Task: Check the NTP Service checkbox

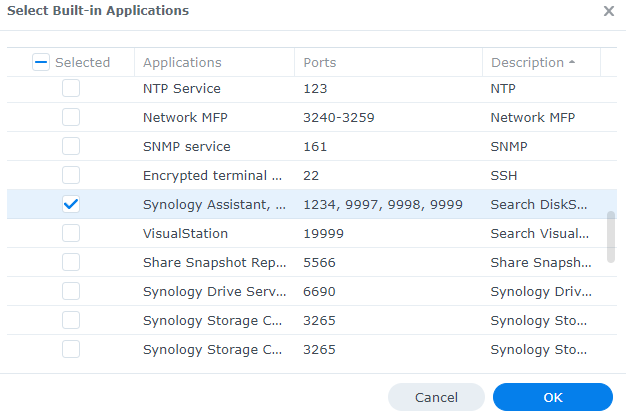Action: click(71, 88)
